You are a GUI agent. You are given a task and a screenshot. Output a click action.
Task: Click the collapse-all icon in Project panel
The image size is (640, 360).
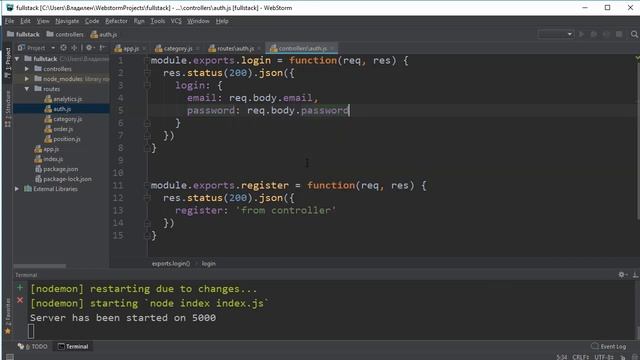click(x=74, y=48)
